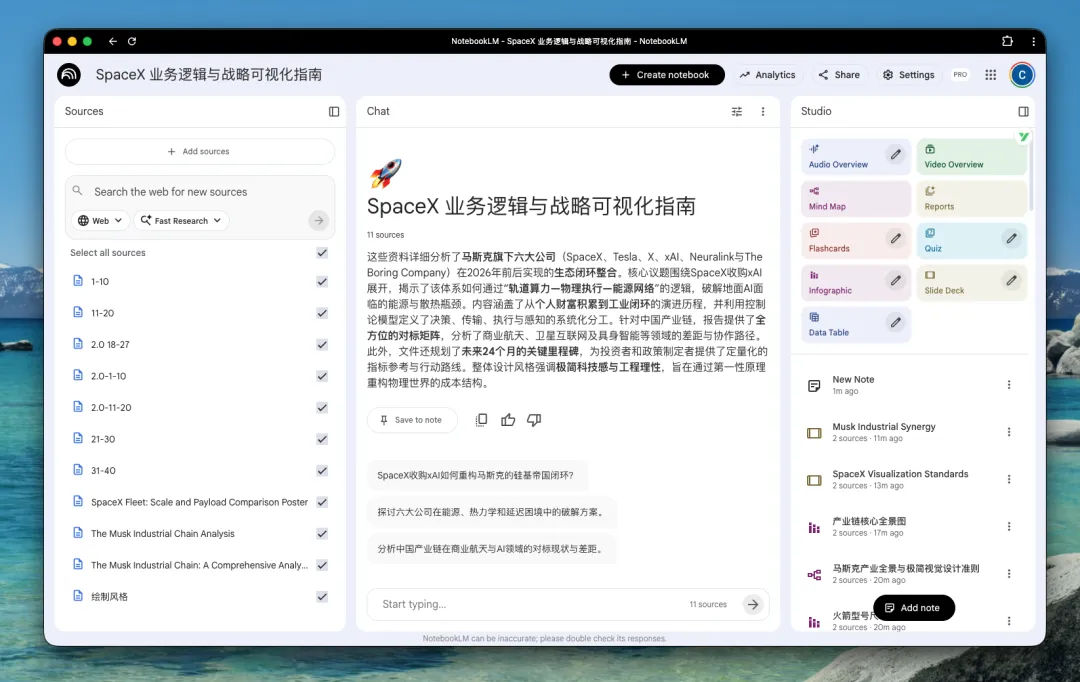The image size is (1080, 682).
Task: Uncheck source 2.0-1-10
Action: tap(322, 376)
